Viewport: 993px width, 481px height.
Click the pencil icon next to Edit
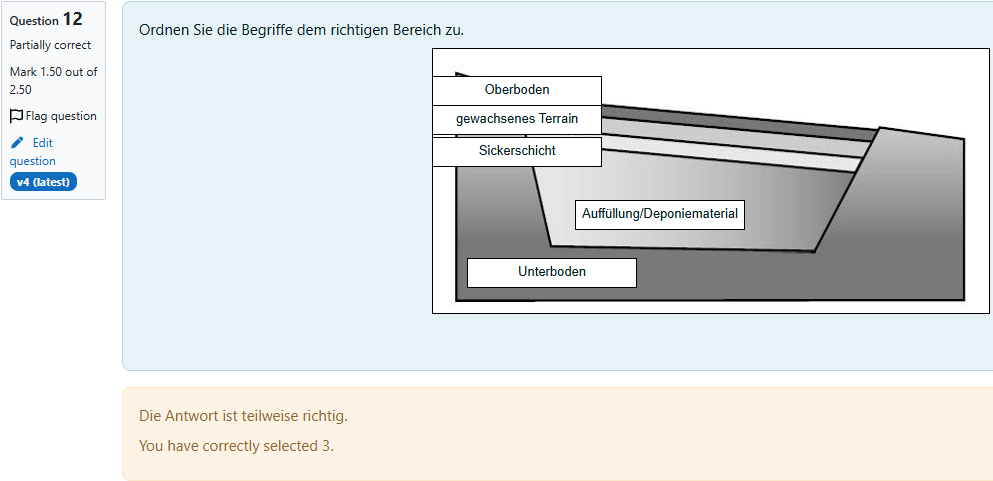[17, 143]
